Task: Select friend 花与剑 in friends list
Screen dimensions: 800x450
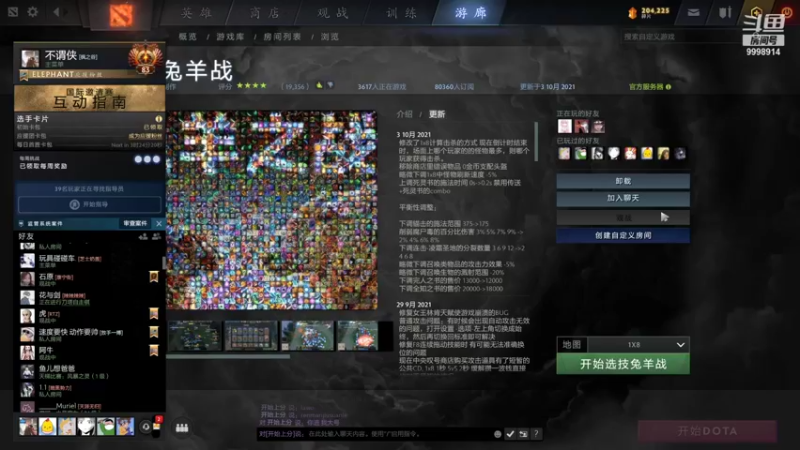Action: point(88,298)
